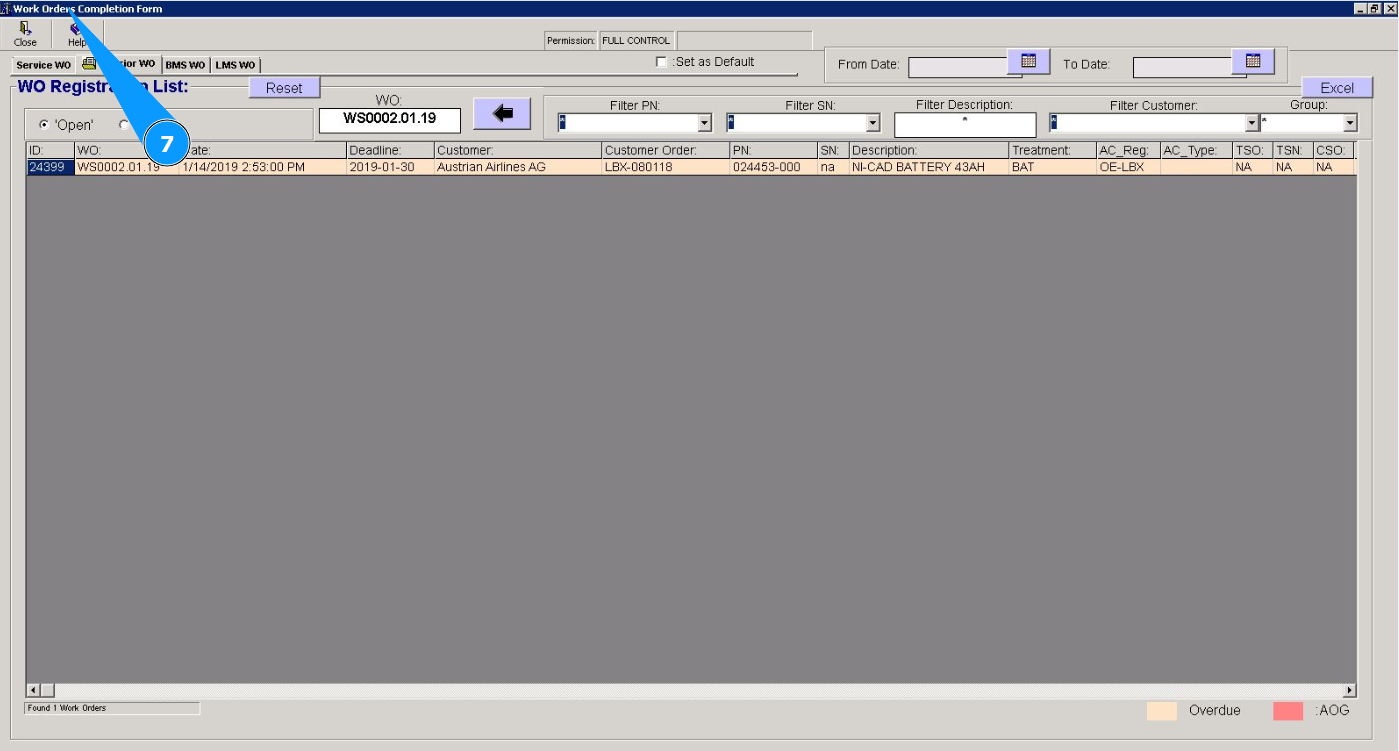Click the Filter Description input field
Viewport: 1399px width, 751px height.
pos(965,124)
